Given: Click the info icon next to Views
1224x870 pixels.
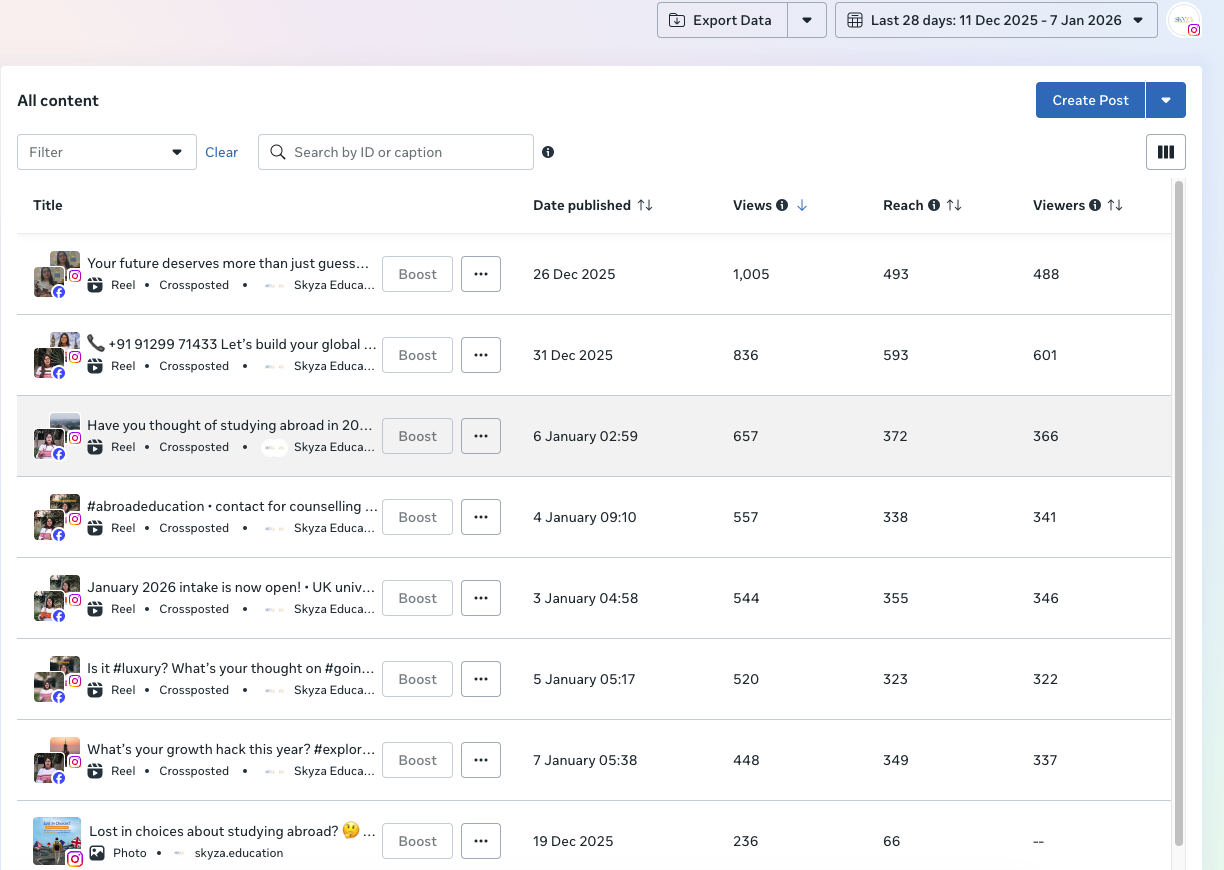Looking at the screenshot, I should 782,205.
